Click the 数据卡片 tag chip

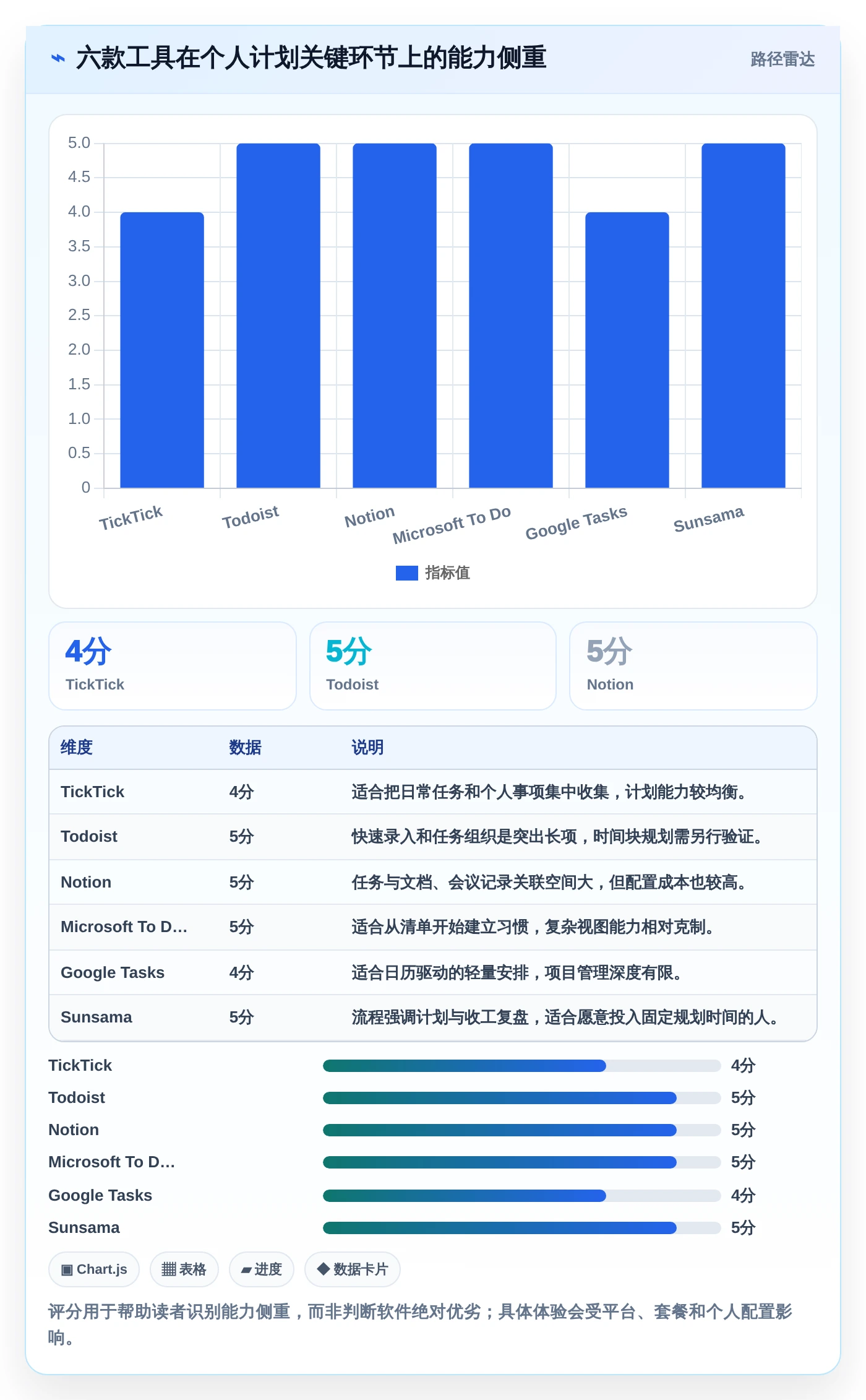pyautogui.click(x=353, y=1269)
